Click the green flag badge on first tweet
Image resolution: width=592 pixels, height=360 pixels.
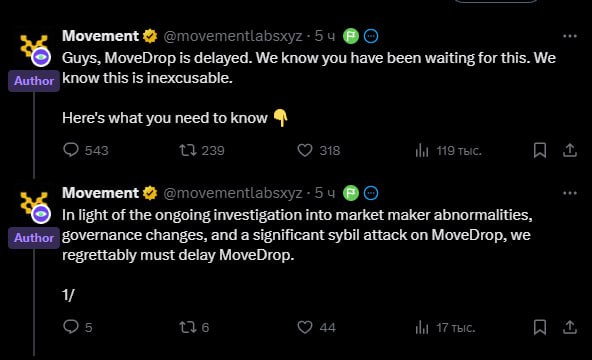[x=351, y=36]
